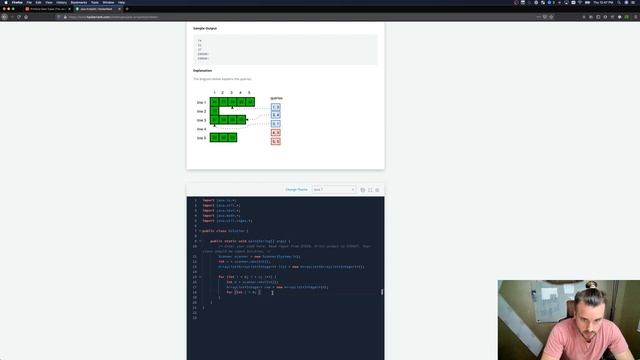
Task: Open the File menu
Action: tap(29, 2)
